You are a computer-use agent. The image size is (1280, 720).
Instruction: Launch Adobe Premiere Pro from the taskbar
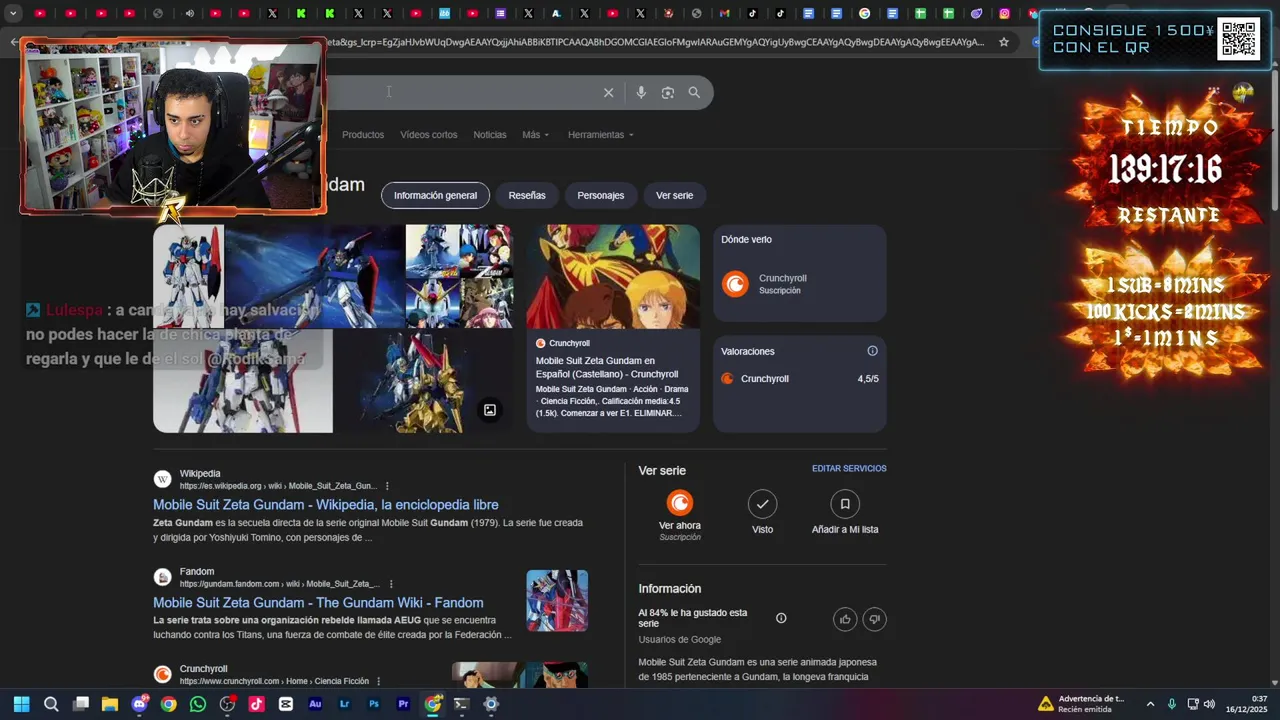[403, 704]
